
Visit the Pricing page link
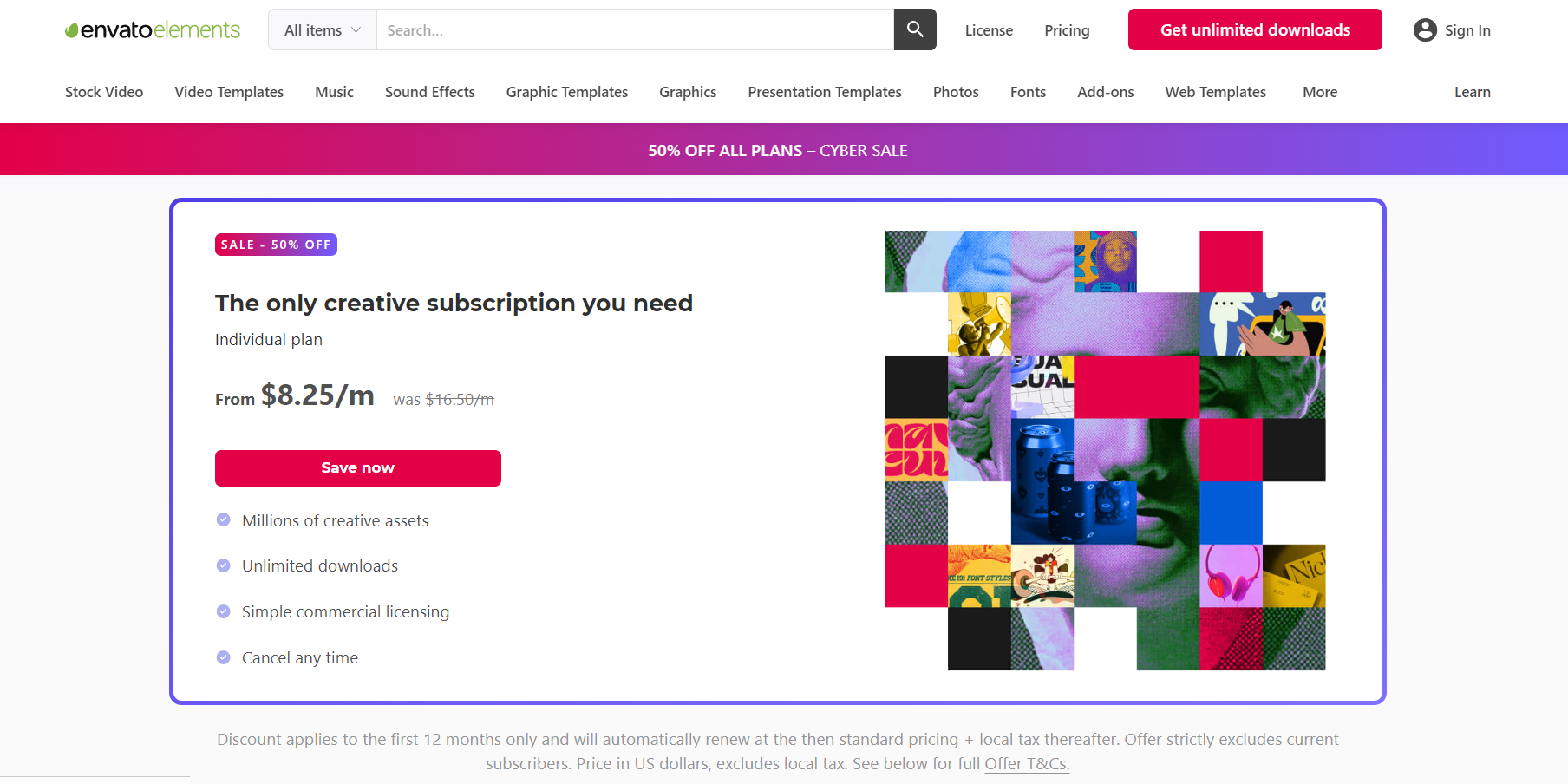point(1067,30)
